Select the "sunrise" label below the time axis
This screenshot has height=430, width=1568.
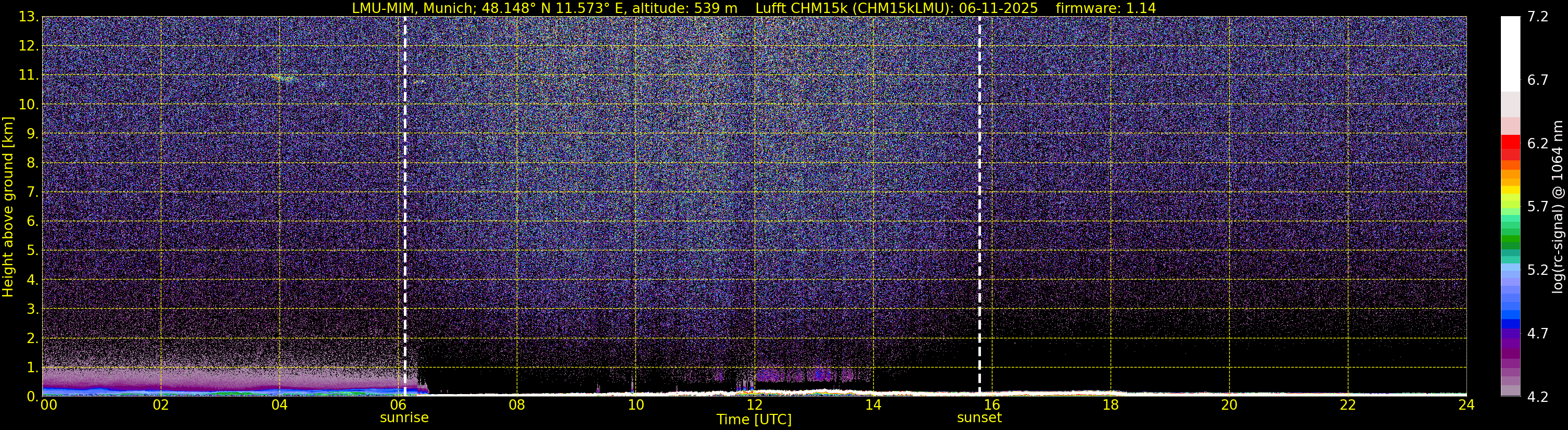pyautogui.click(x=404, y=417)
